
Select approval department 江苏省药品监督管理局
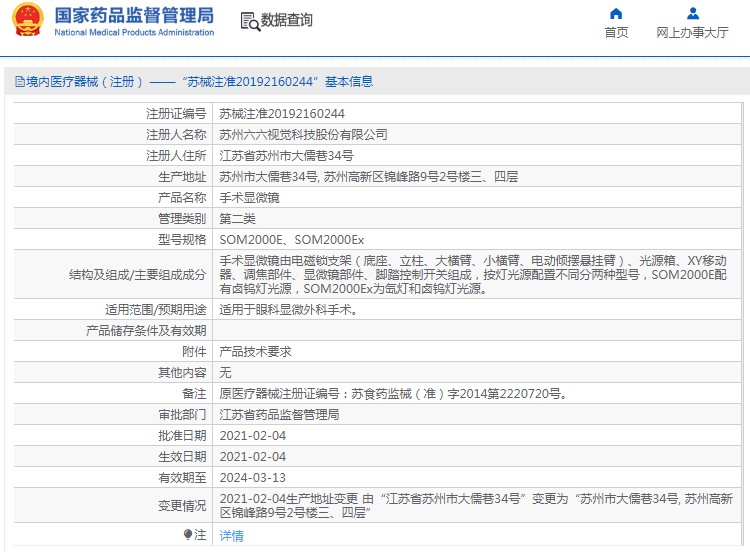click(279, 415)
